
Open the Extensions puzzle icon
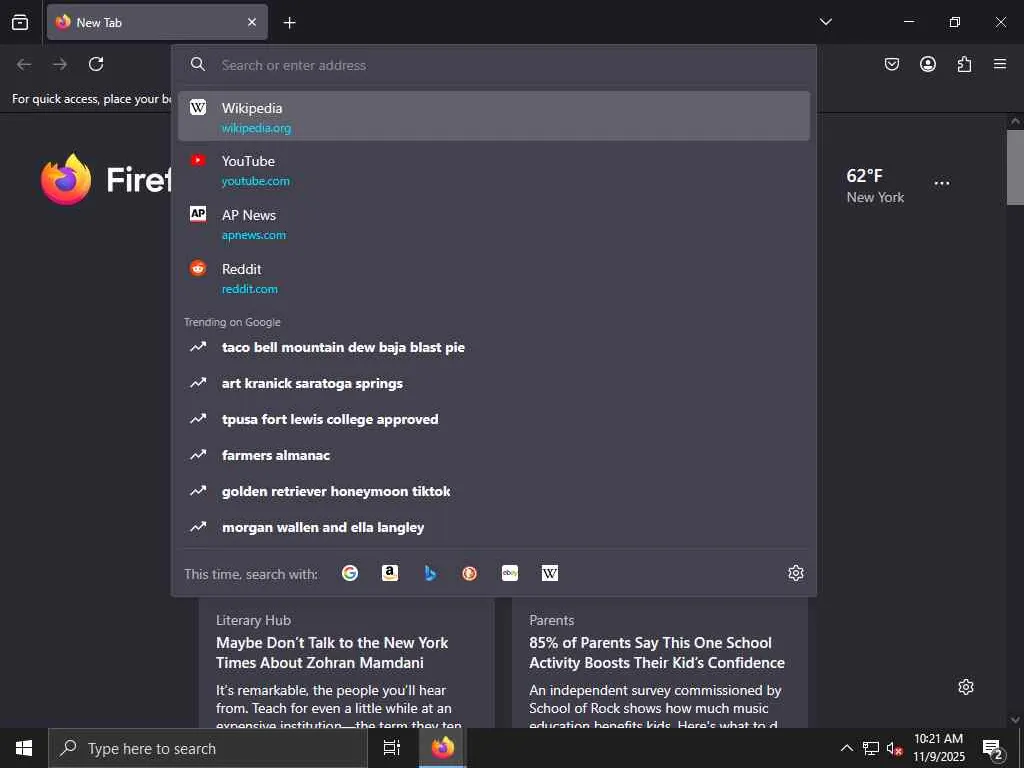[x=964, y=64]
